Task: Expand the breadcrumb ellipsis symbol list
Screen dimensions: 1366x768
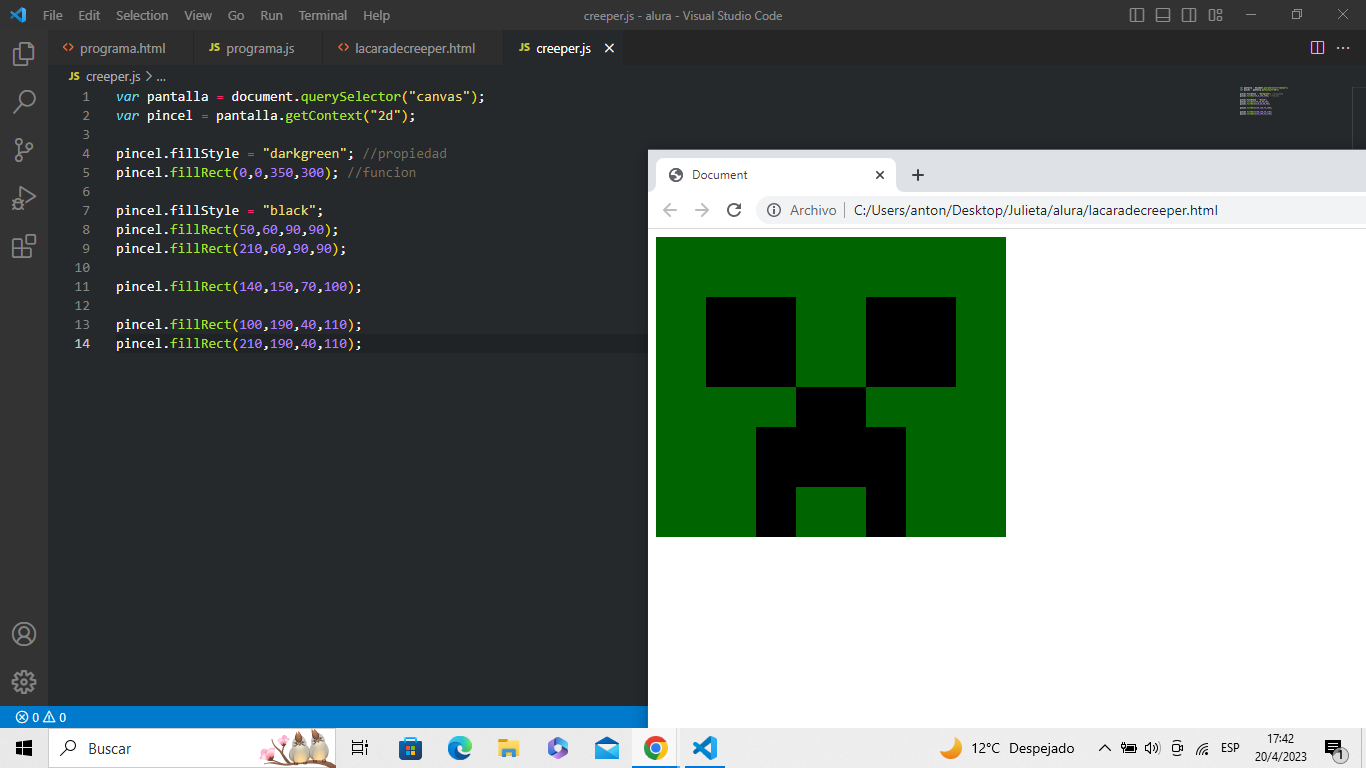Action: [161, 76]
